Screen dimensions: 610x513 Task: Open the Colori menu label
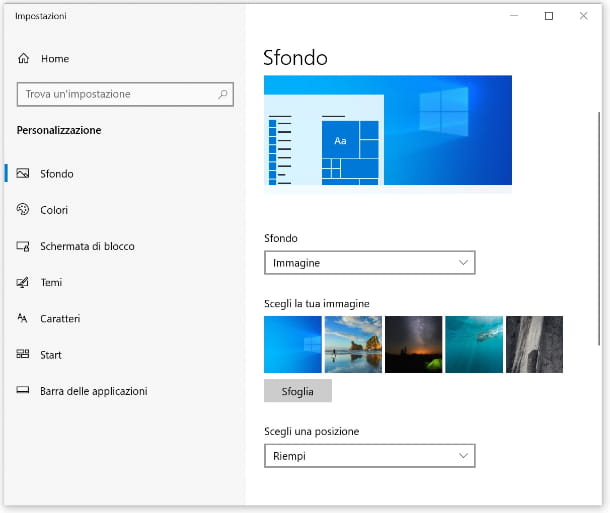coord(54,210)
